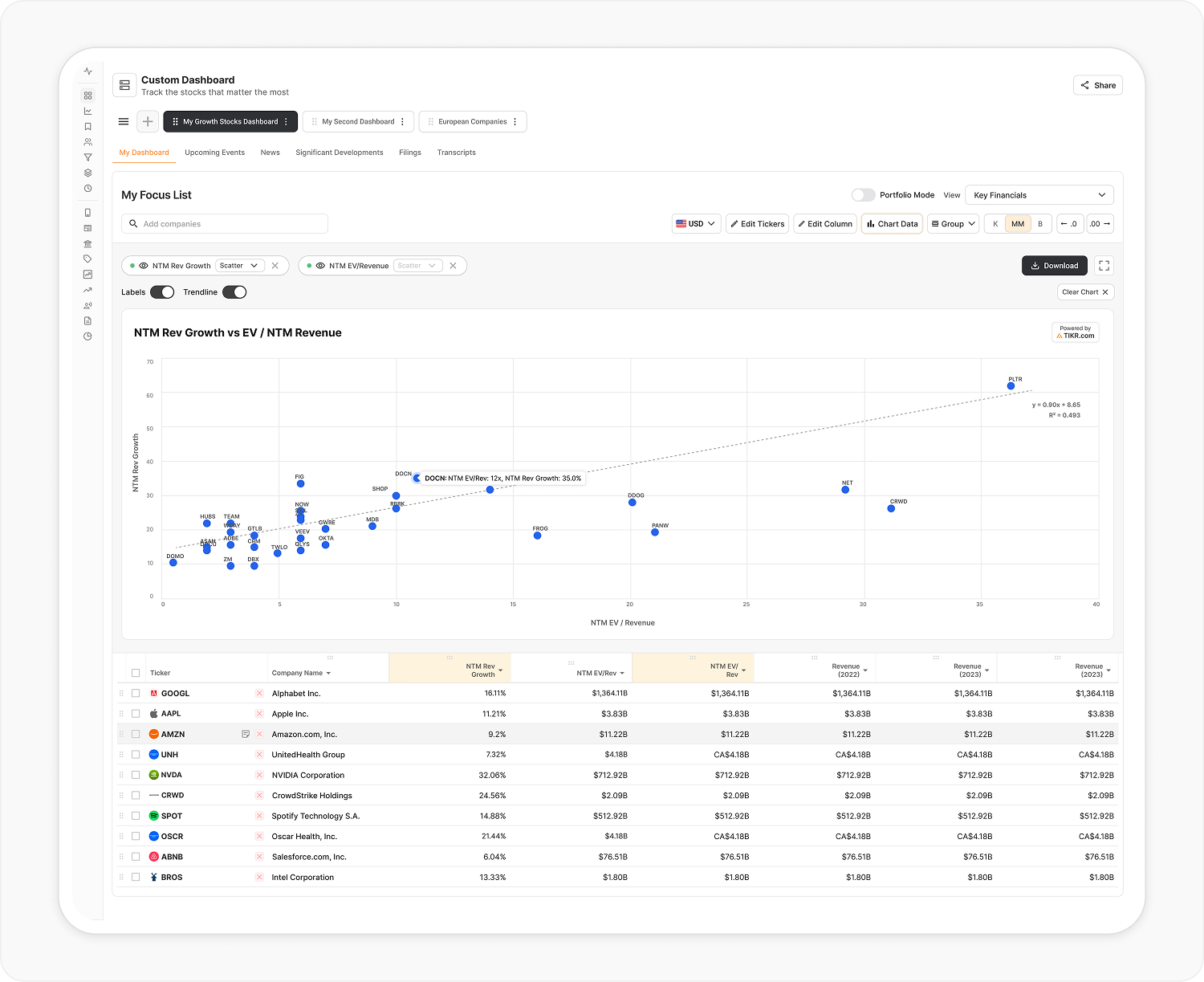Open the clock history sidebar icon
Image resolution: width=1204 pixels, height=982 pixels.
tap(88, 189)
